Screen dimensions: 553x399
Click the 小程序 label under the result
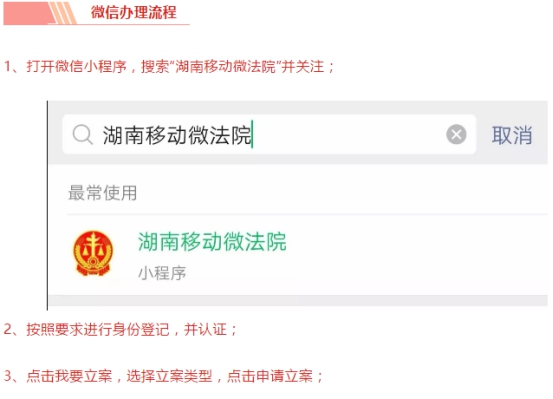[x=162, y=273]
